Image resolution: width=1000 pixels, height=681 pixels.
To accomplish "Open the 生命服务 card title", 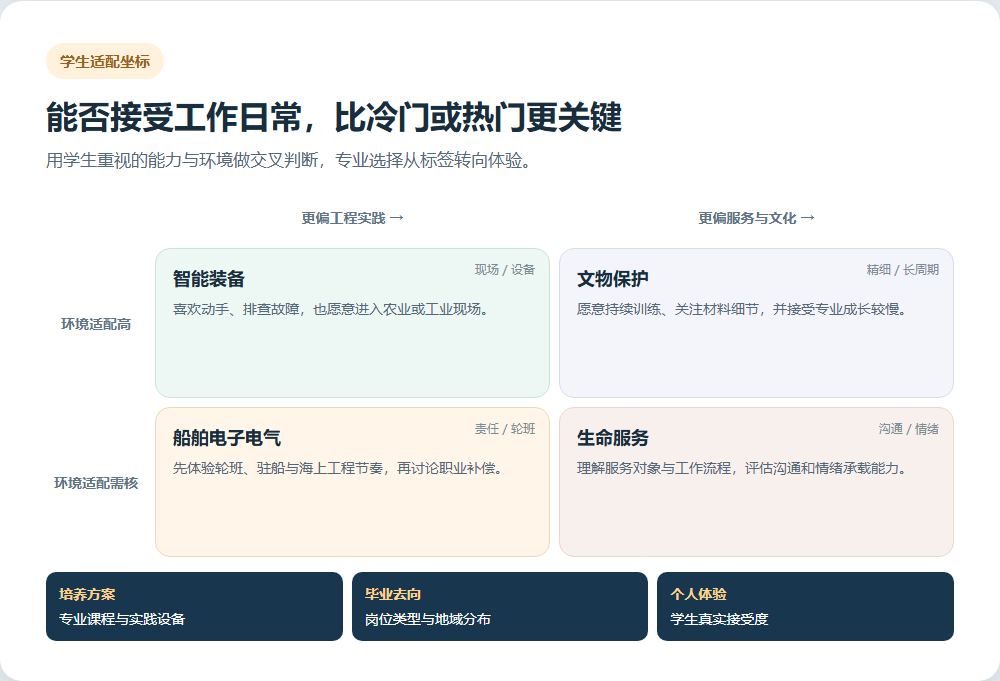I will [x=612, y=438].
